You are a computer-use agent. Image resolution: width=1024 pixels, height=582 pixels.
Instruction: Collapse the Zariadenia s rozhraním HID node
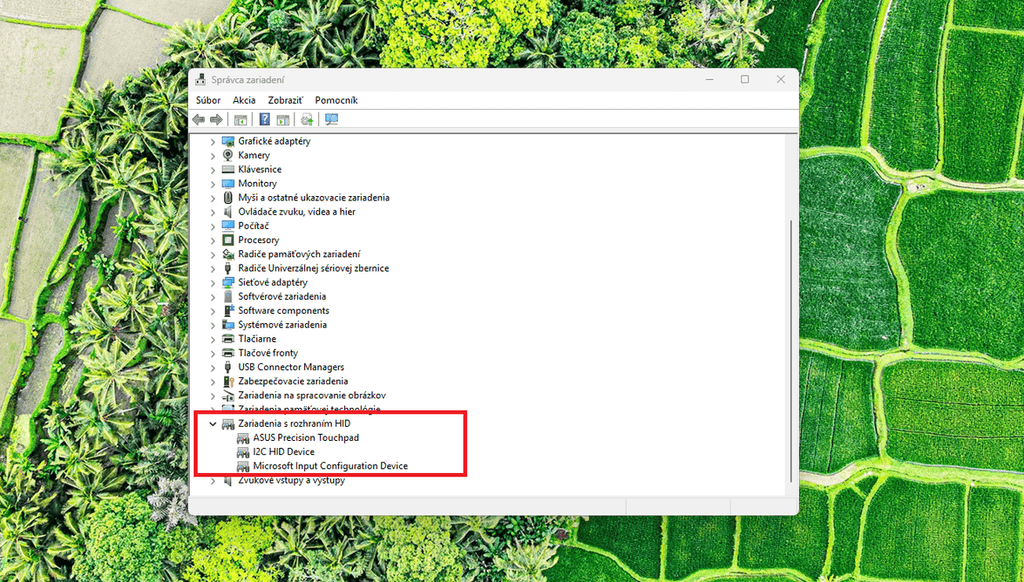tap(213, 424)
